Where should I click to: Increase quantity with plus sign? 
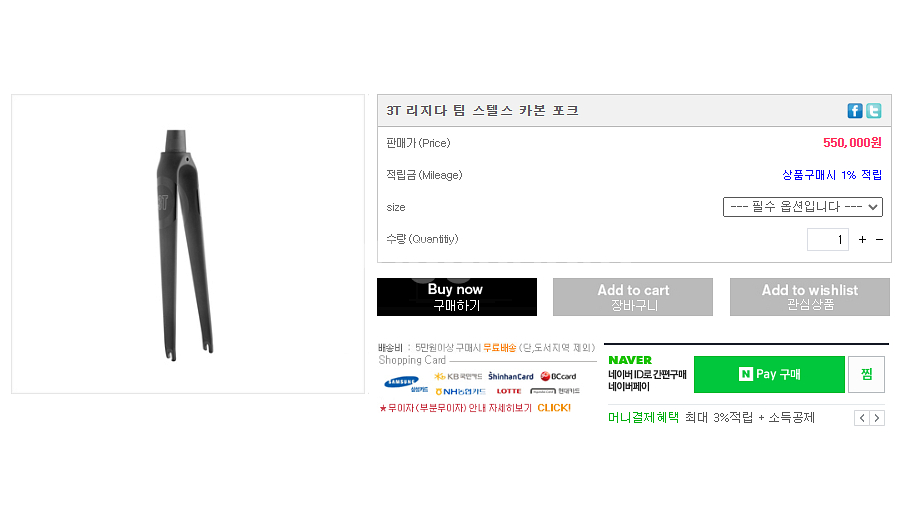pyautogui.click(x=862, y=240)
